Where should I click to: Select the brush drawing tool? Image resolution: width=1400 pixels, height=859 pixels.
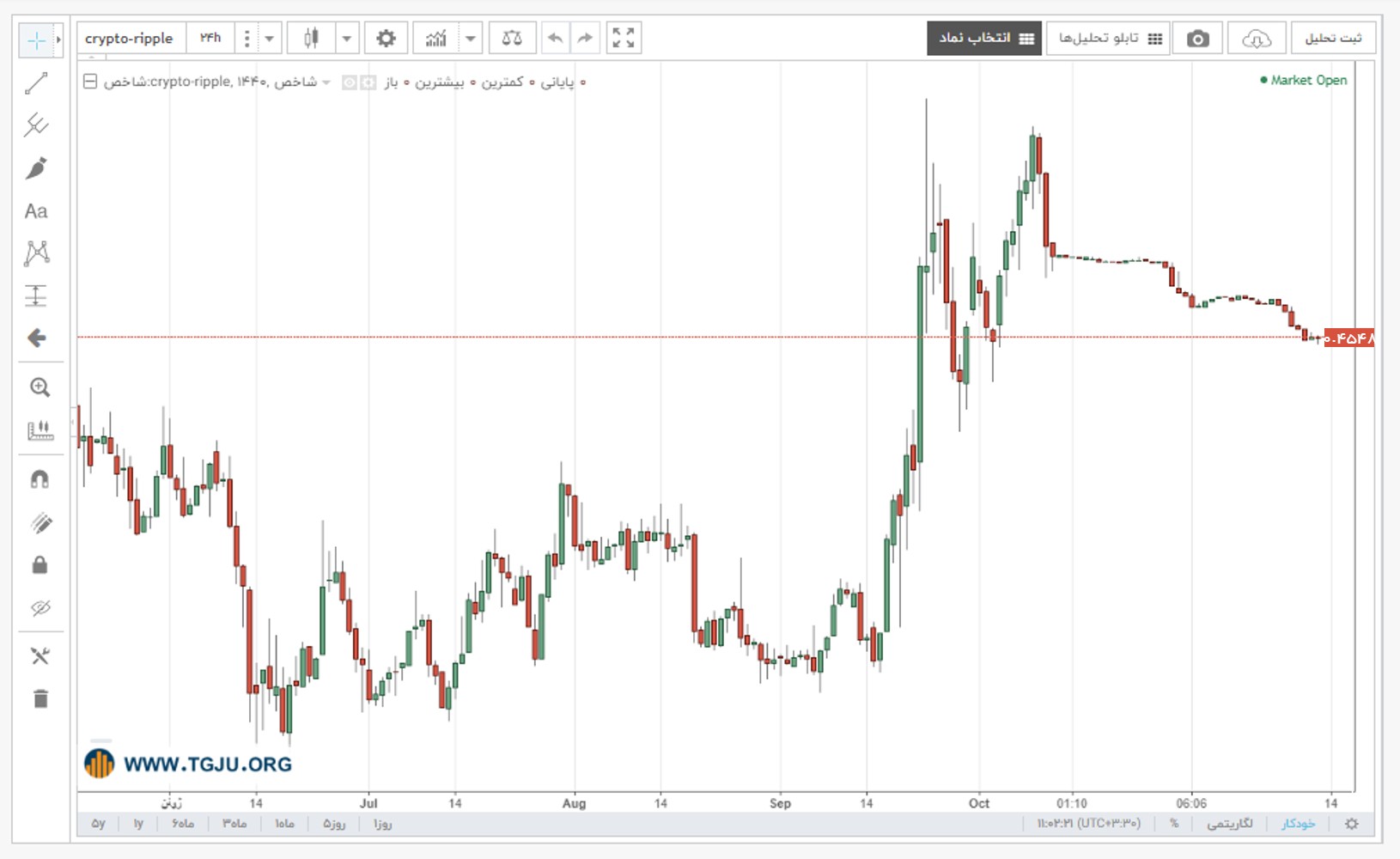36,168
